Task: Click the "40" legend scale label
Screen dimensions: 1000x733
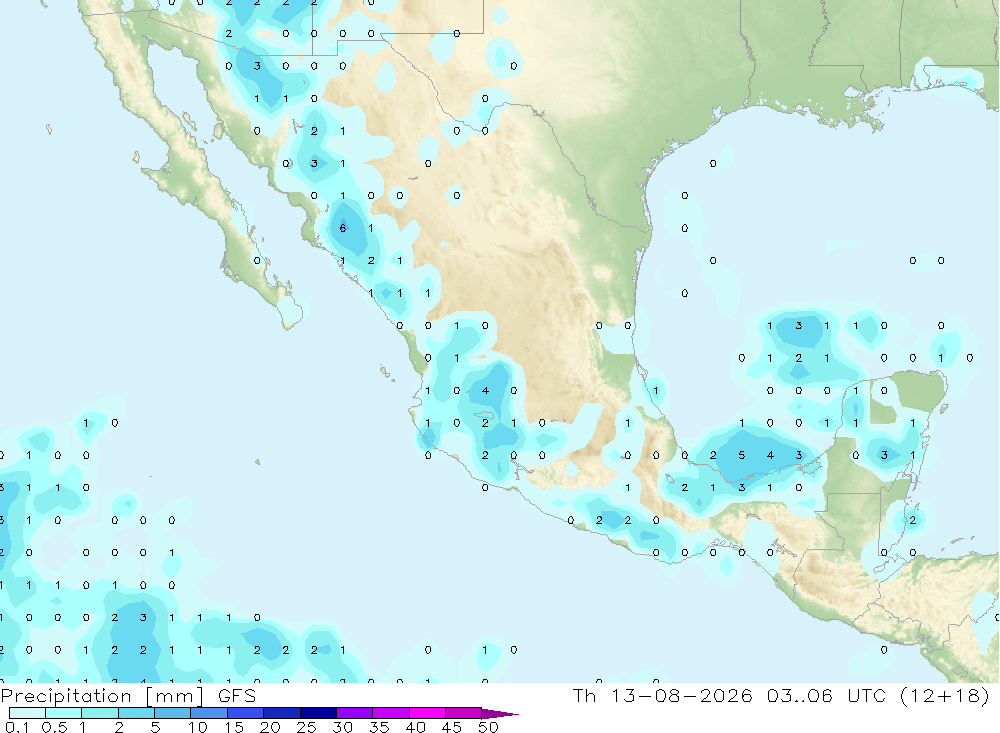Action: click(416, 727)
